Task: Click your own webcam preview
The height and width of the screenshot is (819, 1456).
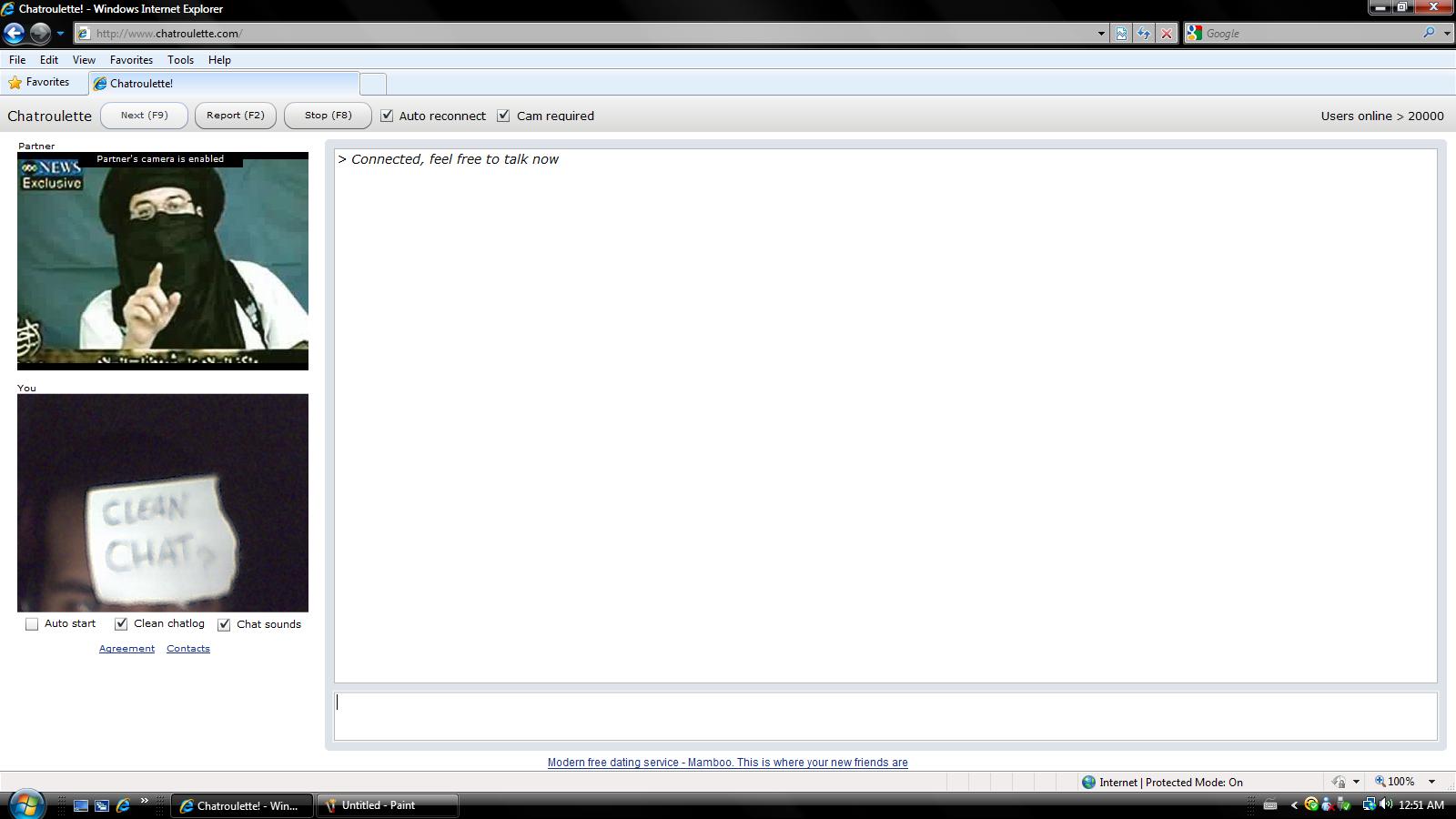Action: click(163, 503)
